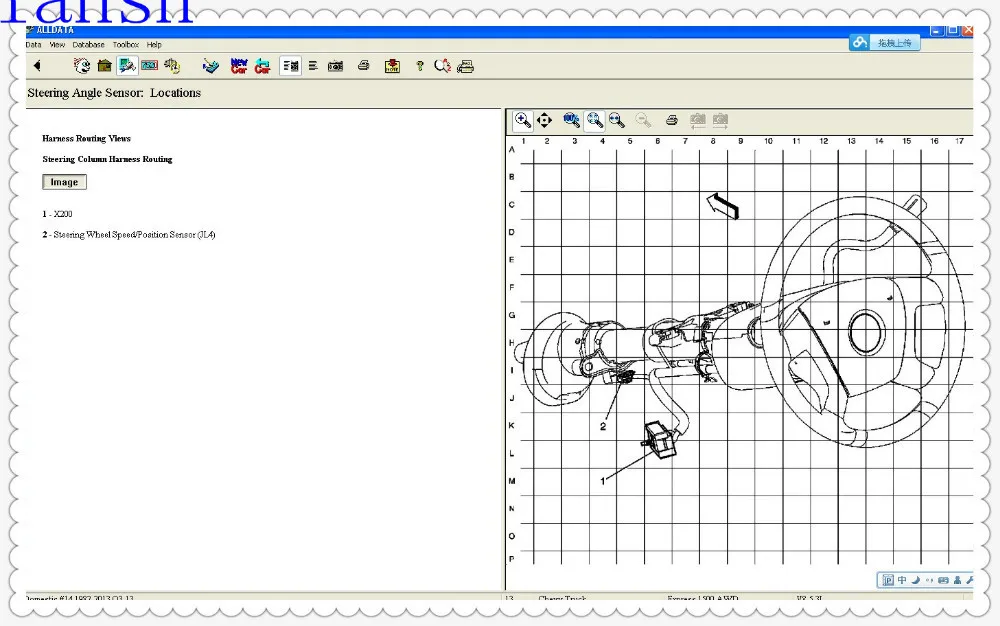Click the red-framed display icon

[150, 66]
